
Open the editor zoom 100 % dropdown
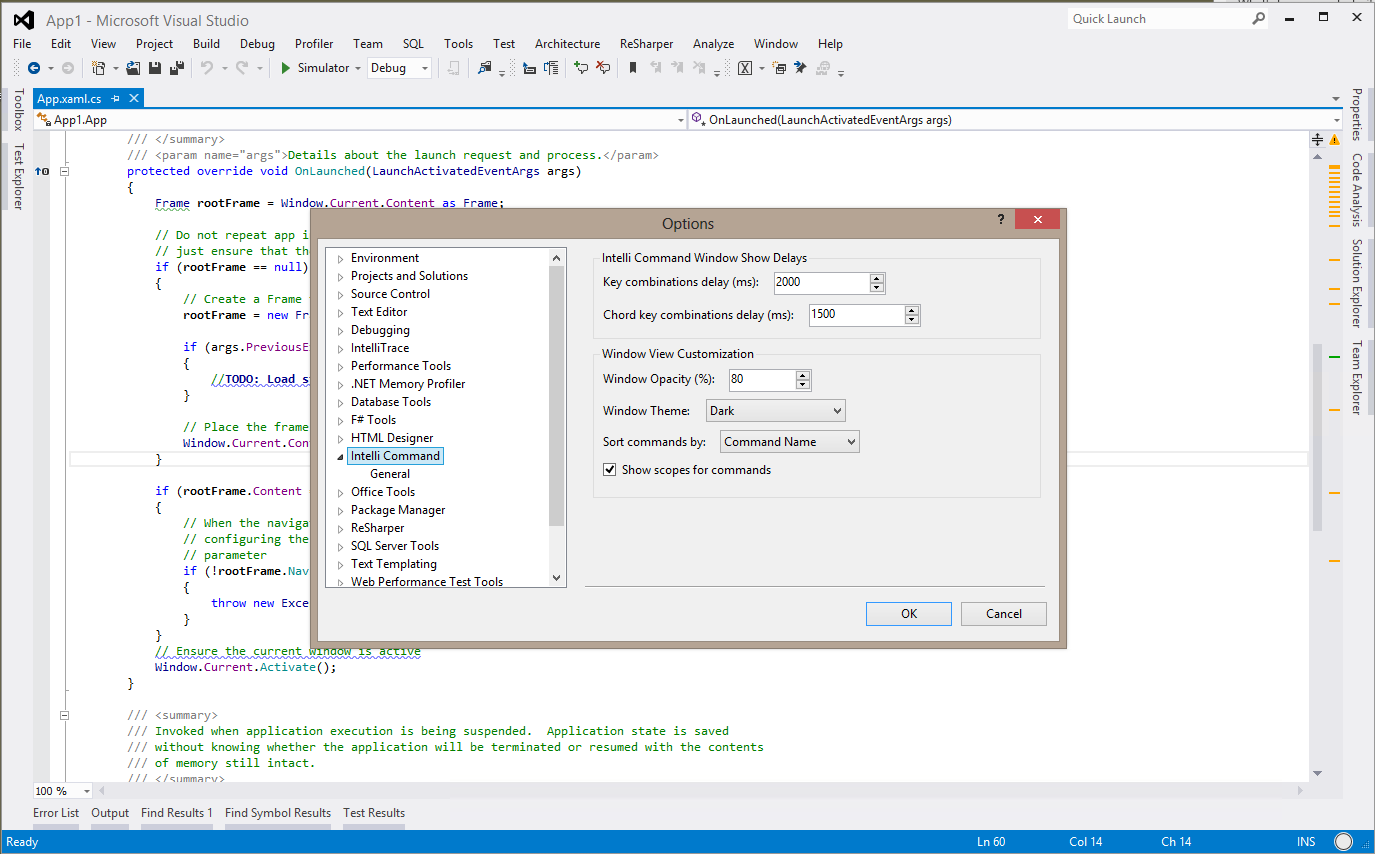87,791
